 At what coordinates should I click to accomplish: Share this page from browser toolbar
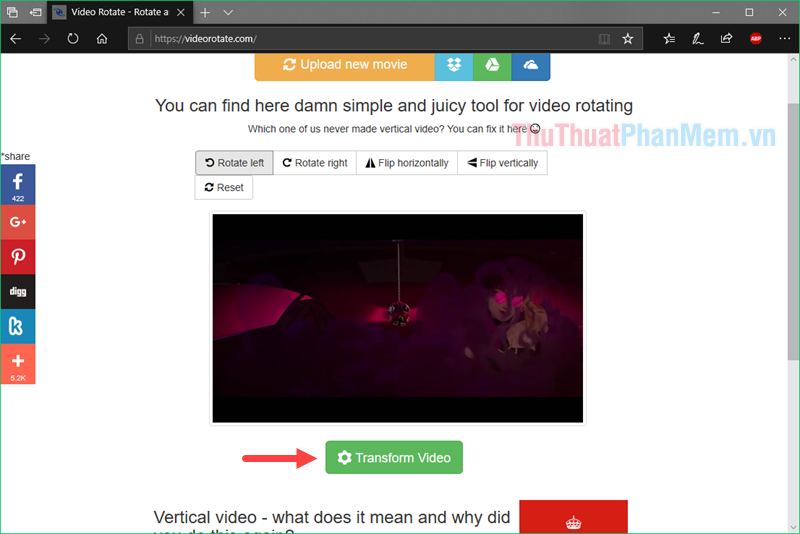[x=726, y=39]
